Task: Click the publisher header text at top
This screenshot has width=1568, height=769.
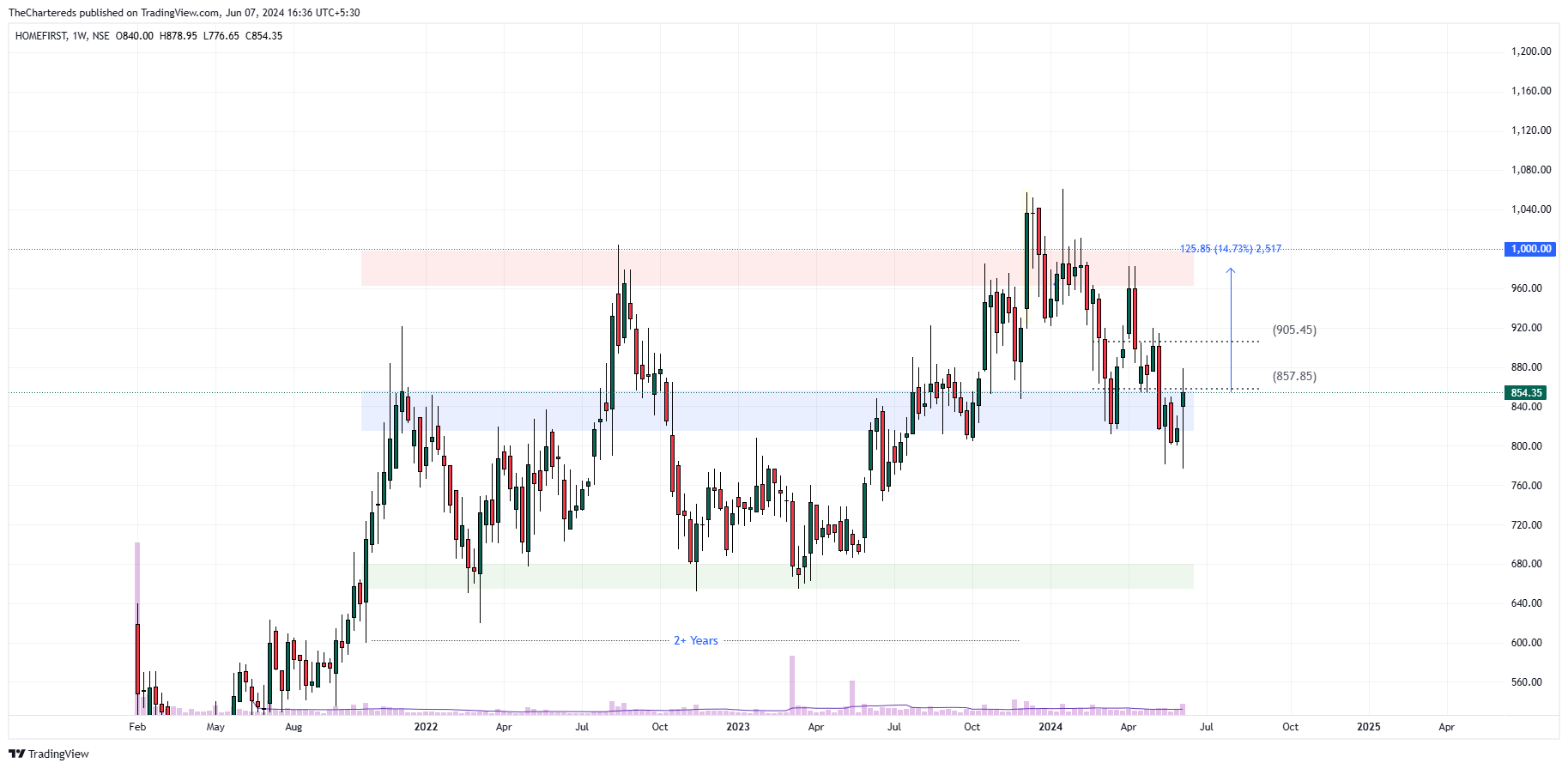Action: click(x=184, y=13)
